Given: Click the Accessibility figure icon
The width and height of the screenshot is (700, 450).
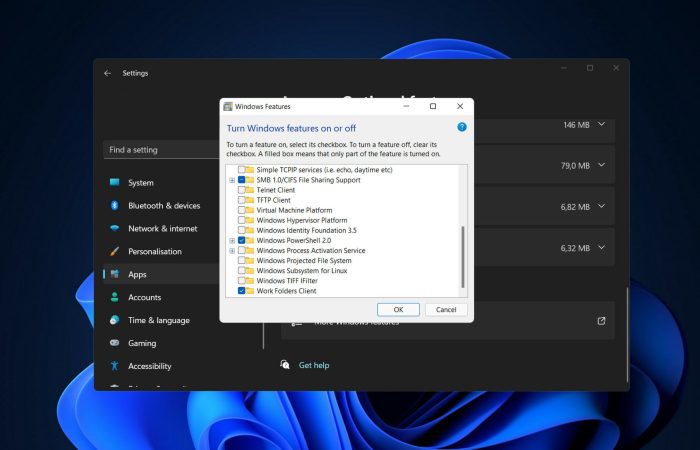Looking at the screenshot, I should tap(115, 366).
